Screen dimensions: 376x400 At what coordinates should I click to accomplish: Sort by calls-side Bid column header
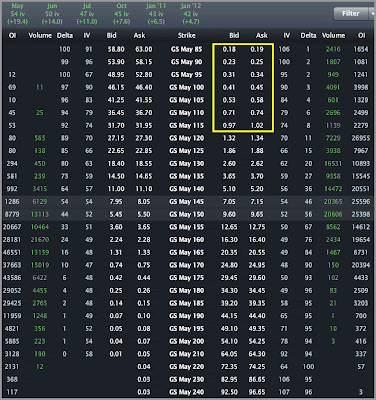[111, 35]
